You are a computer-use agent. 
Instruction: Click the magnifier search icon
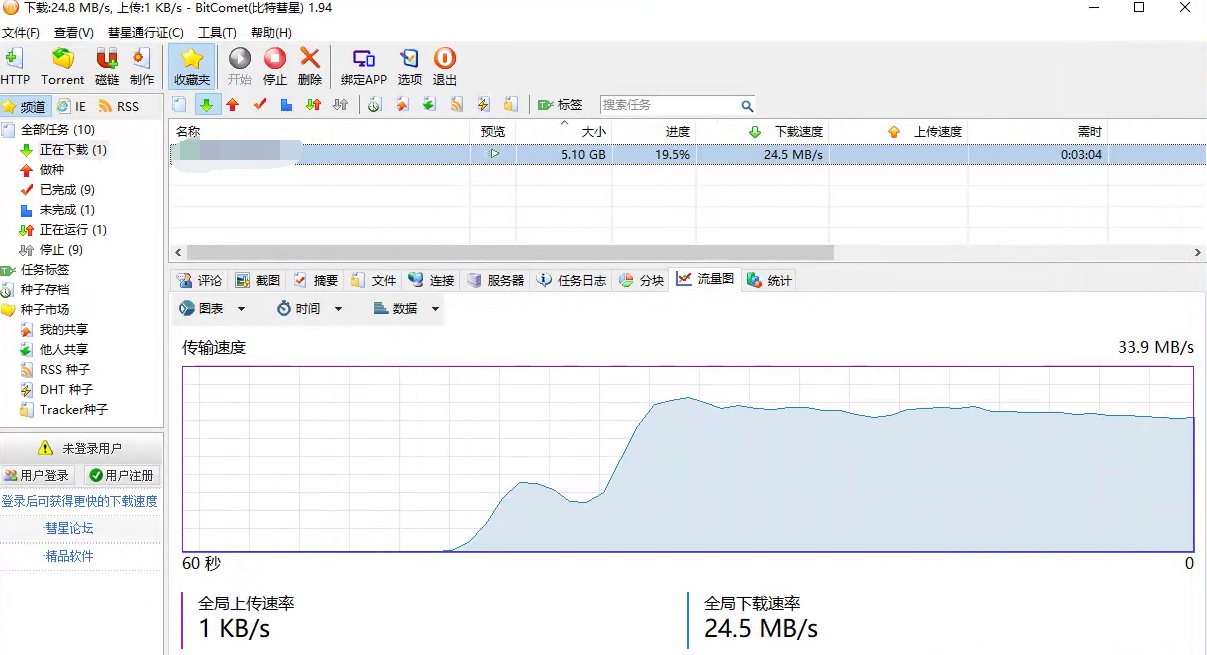pyautogui.click(x=747, y=105)
